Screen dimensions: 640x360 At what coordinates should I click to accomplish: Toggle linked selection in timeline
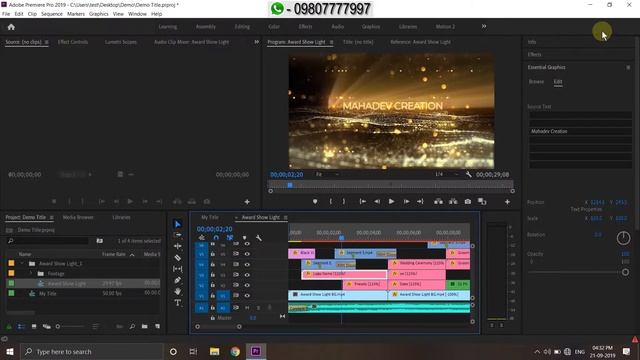[230, 238]
